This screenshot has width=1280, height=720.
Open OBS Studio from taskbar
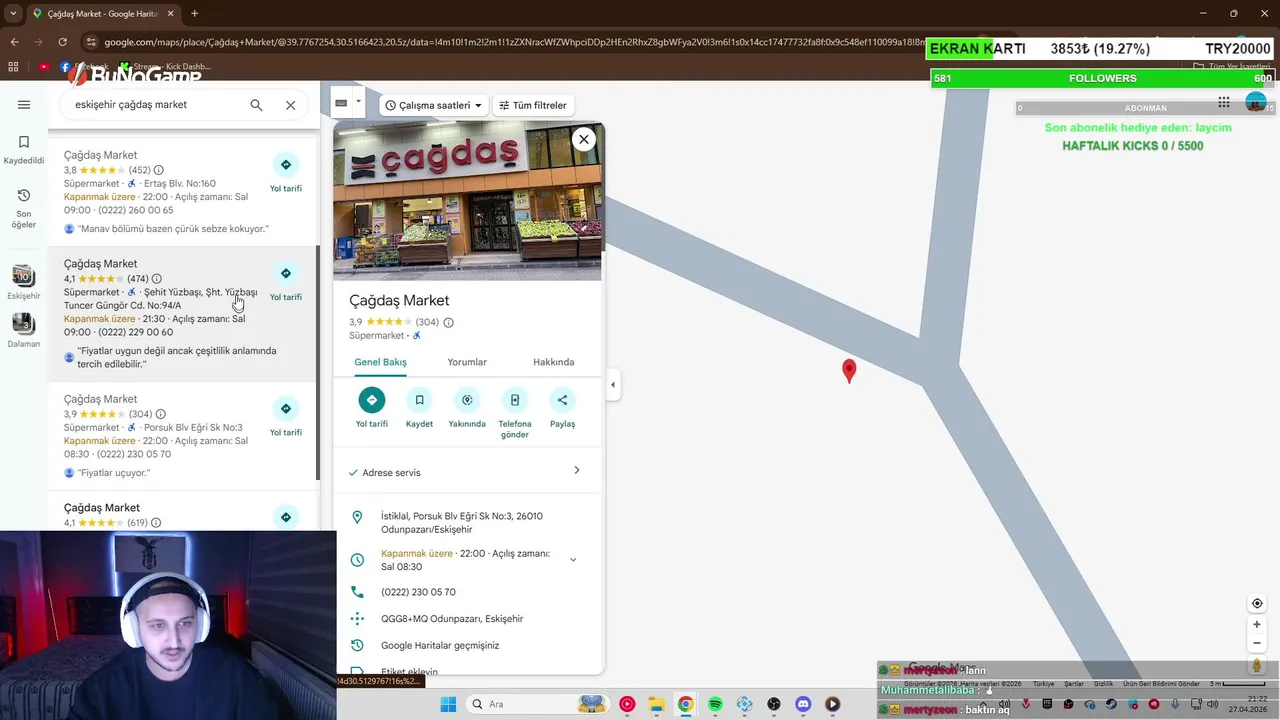pyautogui.click(x=774, y=704)
